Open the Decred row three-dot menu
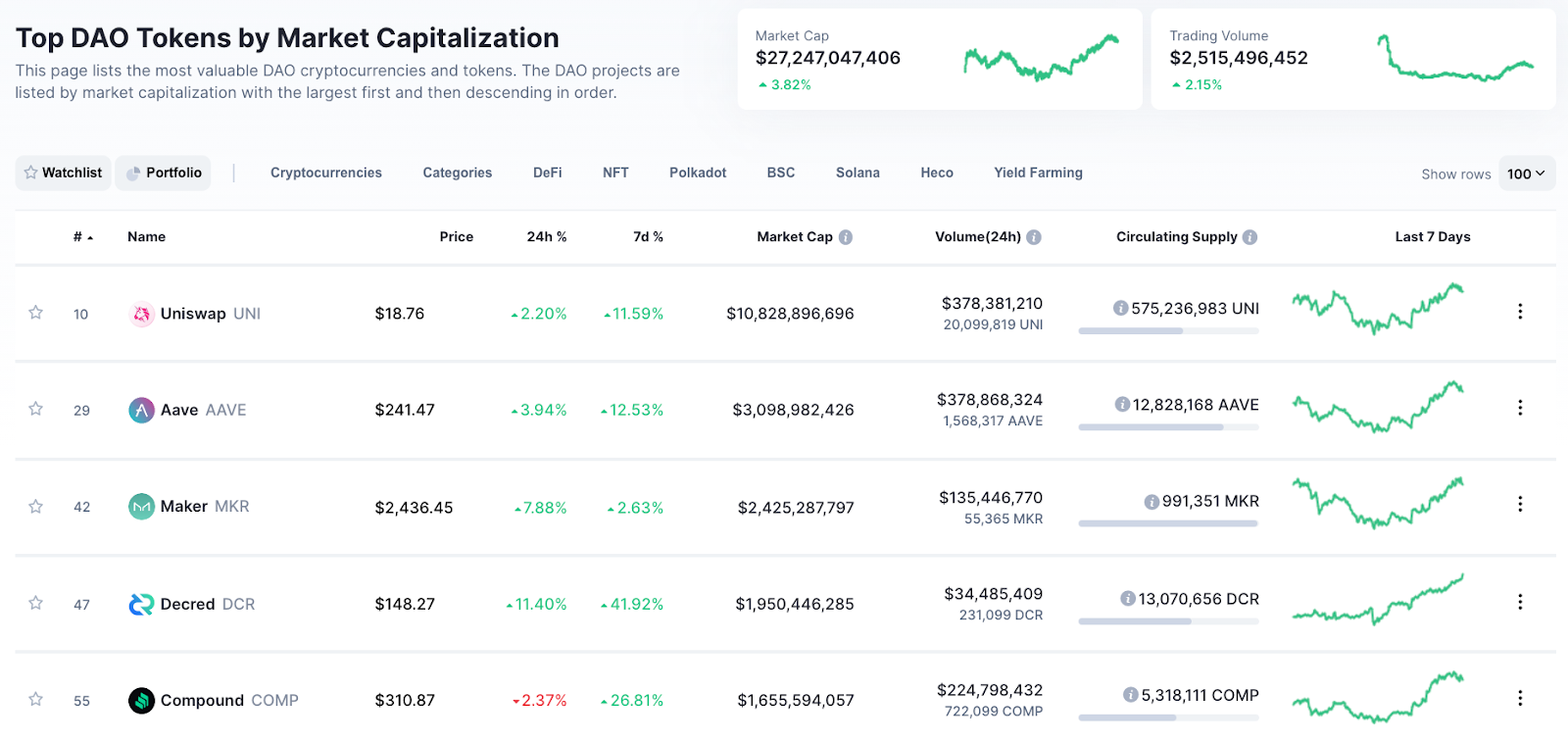The height and width of the screenshot is (743, 1568). click(x=1520, y=602)
